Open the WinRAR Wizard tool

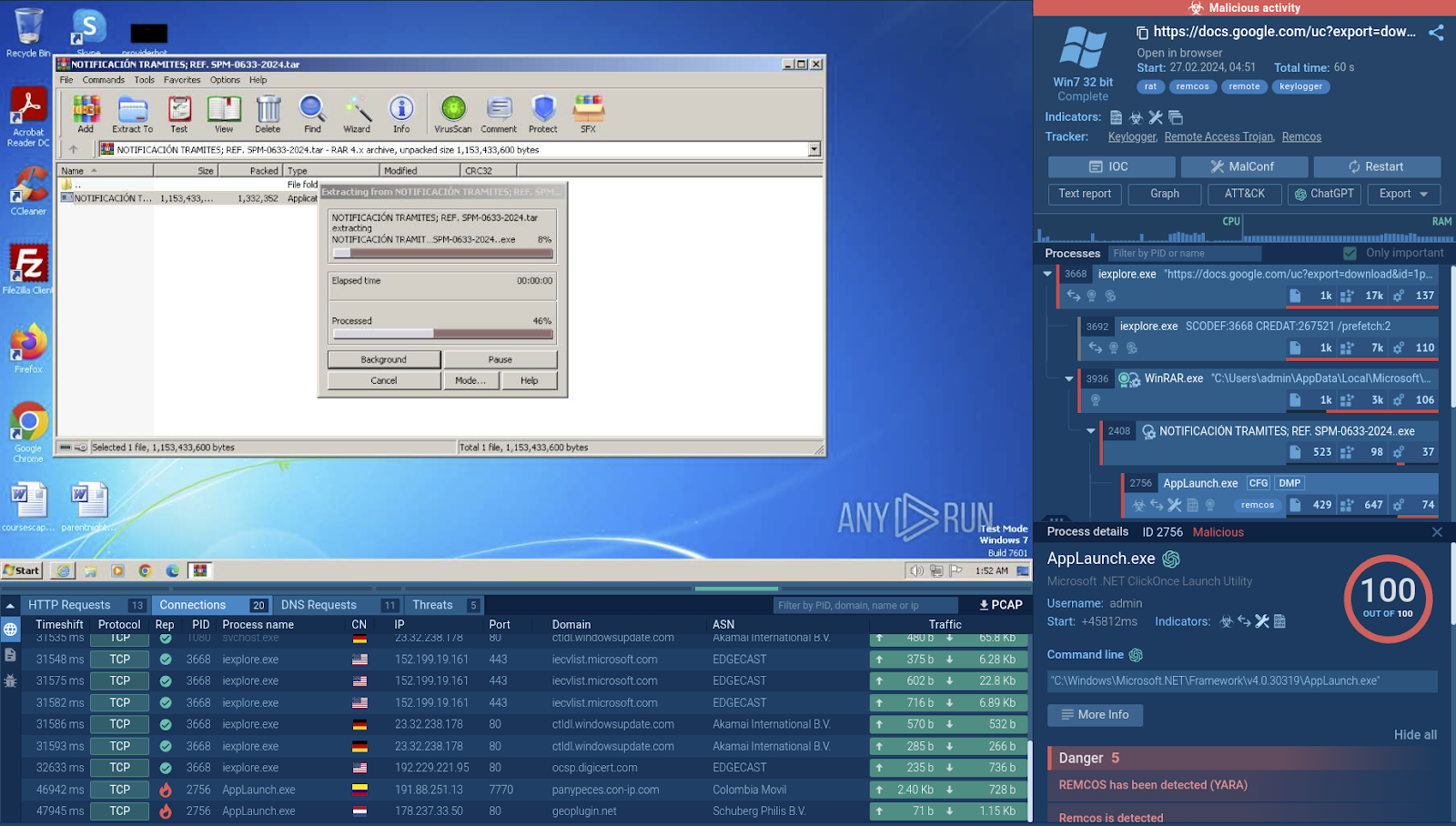point(357,111)
